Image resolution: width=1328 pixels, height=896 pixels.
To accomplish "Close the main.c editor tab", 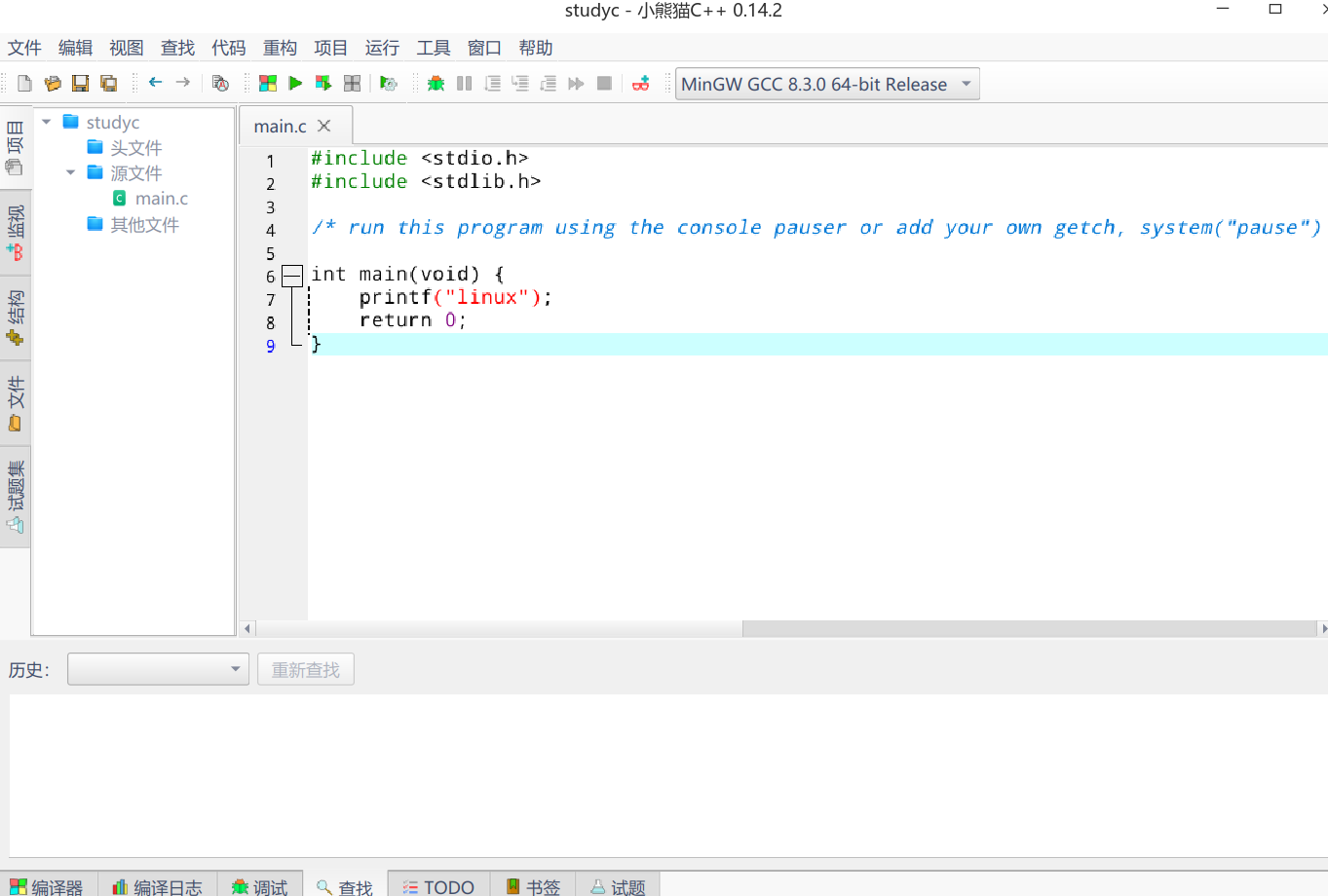I will [324, 126].
